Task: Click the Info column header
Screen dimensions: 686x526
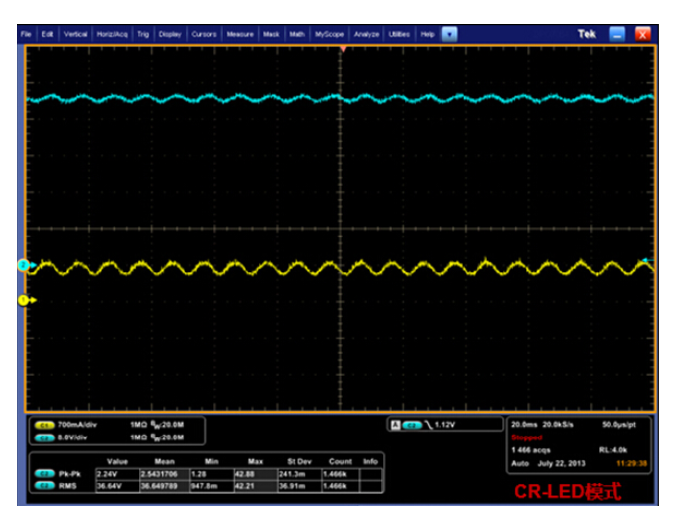Action: click(x=370, y=462)
